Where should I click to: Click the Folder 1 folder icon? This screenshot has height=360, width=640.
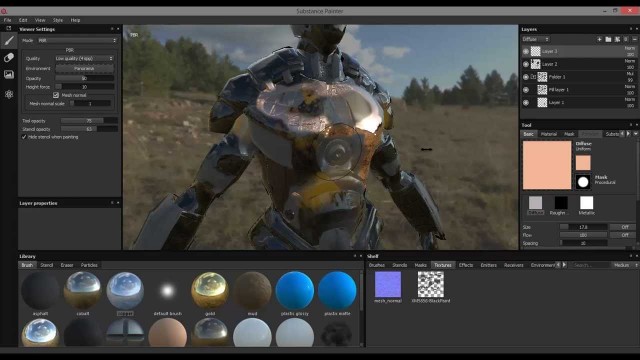(x=533, y=77)
